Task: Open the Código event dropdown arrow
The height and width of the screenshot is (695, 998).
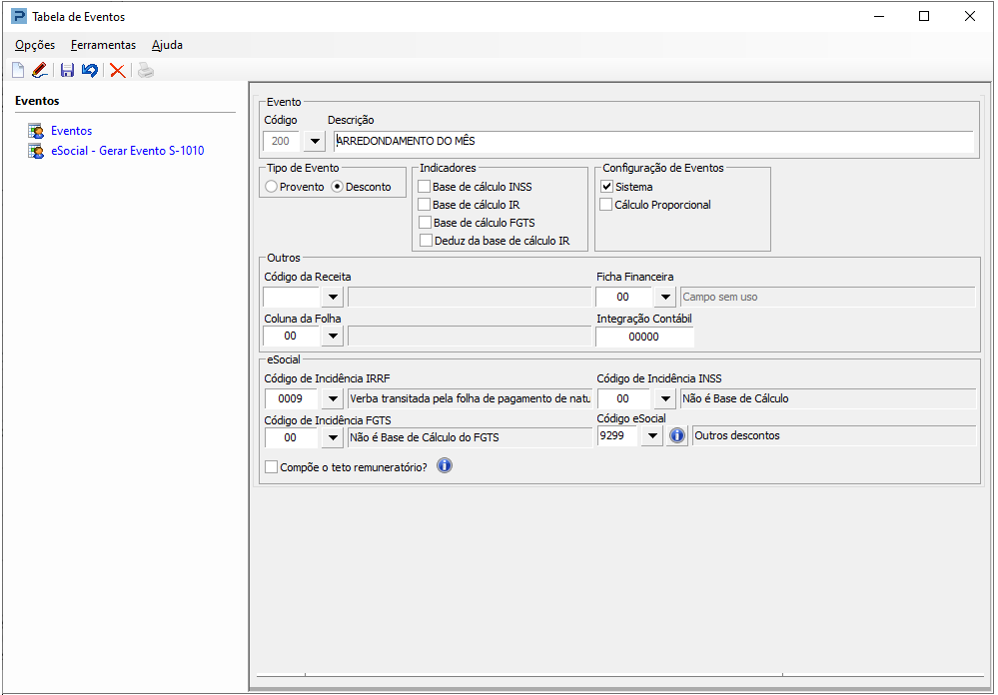Action: [314, 141]
